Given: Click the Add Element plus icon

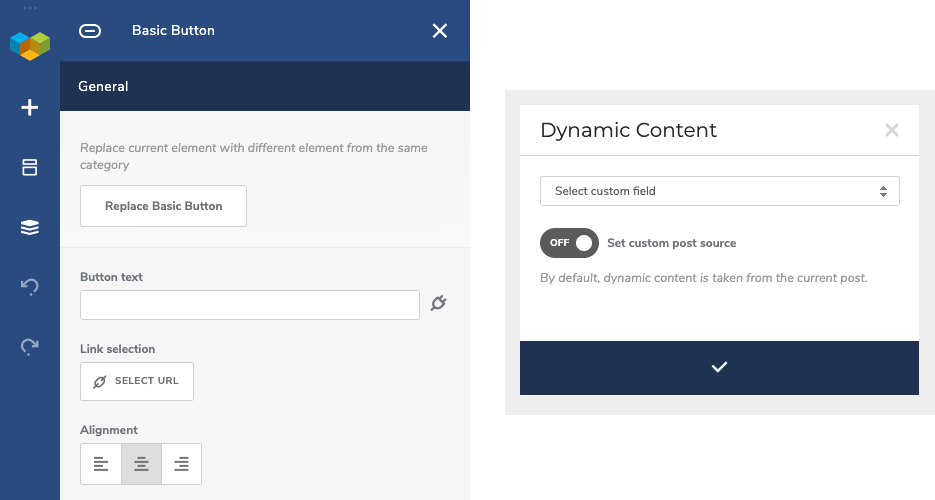Looking at the screenshot, I should tap(30, 108).
